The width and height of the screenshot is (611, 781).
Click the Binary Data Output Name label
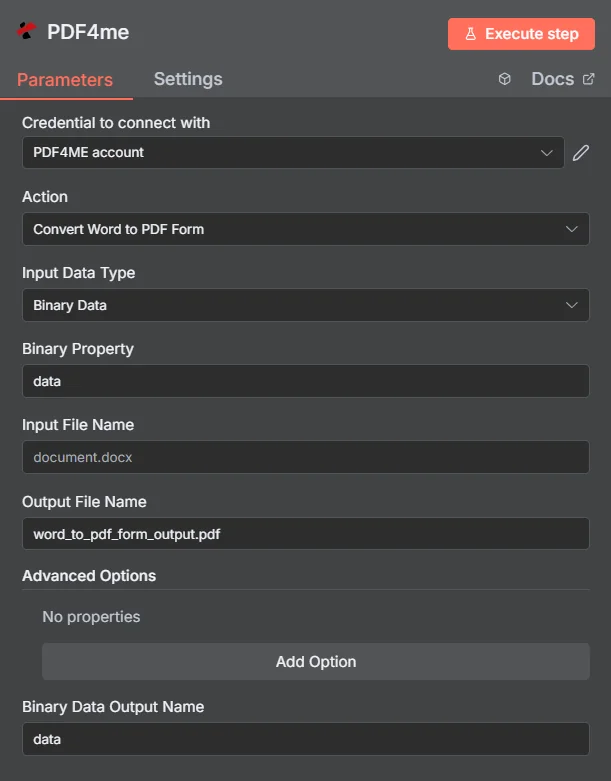(x=113, y=707)
